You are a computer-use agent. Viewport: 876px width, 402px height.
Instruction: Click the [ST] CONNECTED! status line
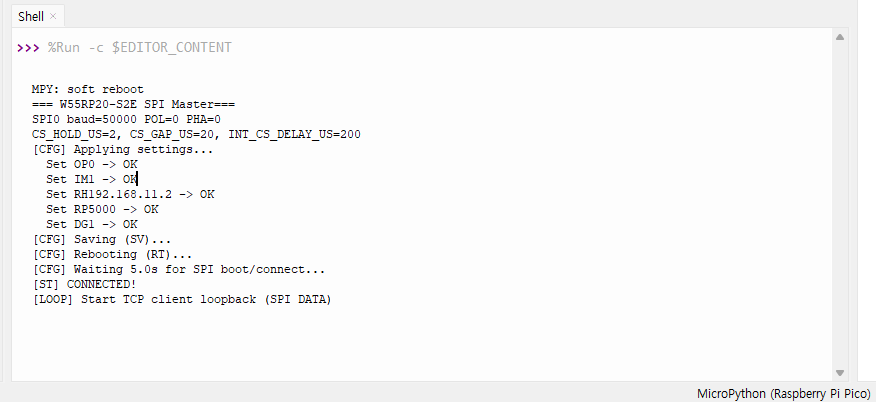pyautogui.click(x=84, y=285)
